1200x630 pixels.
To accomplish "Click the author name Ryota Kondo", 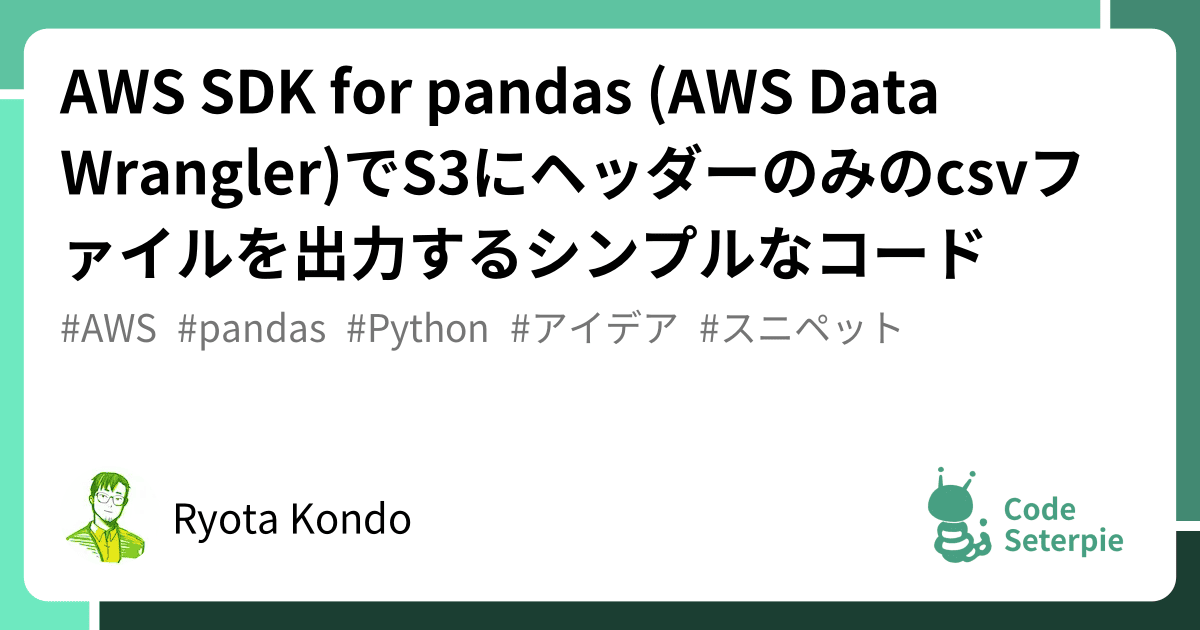I will pos(292,520).
